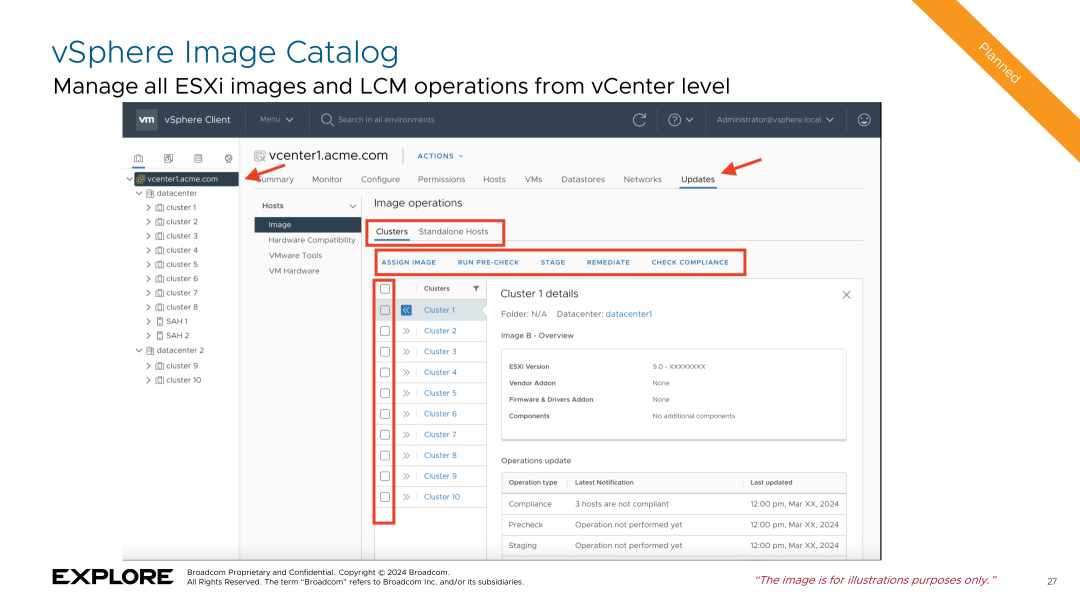Viewport: 1080px width, 608px height.
Task: Open the Networks tab
Action: [x=643, y=179]
